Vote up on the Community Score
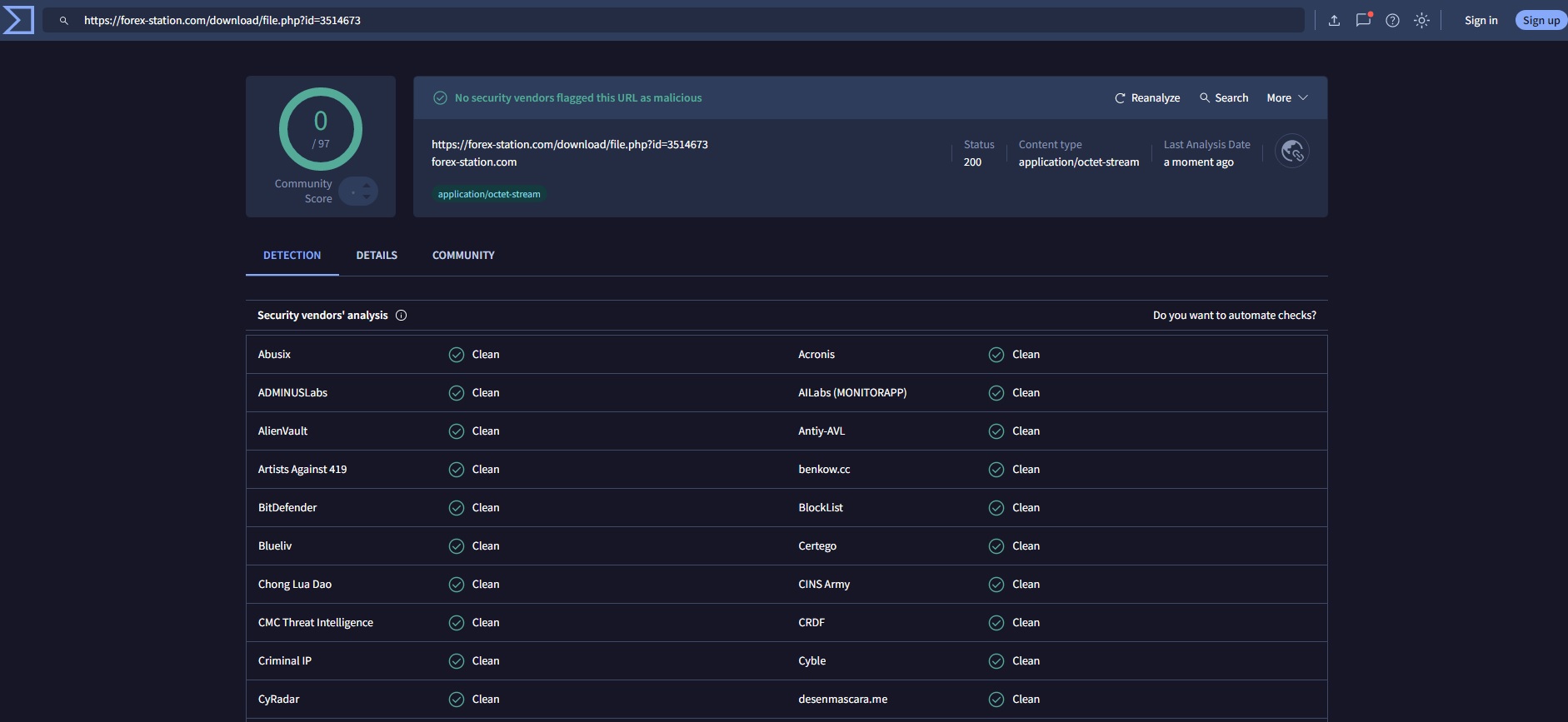The width and height of the screenshot is (1568, 722). tap(367, 185)
